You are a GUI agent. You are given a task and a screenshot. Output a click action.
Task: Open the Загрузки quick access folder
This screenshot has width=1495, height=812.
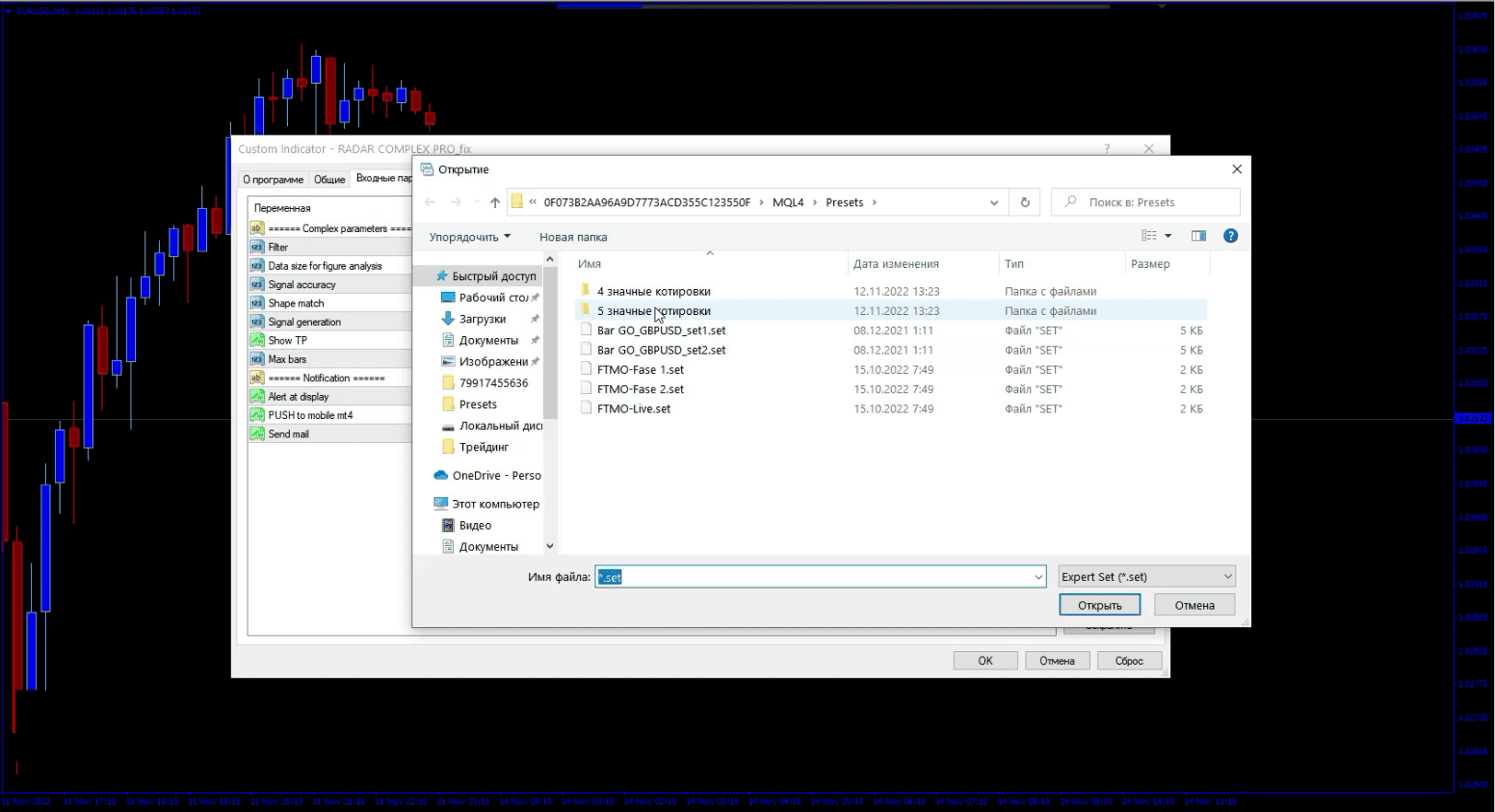coord(482,319)
